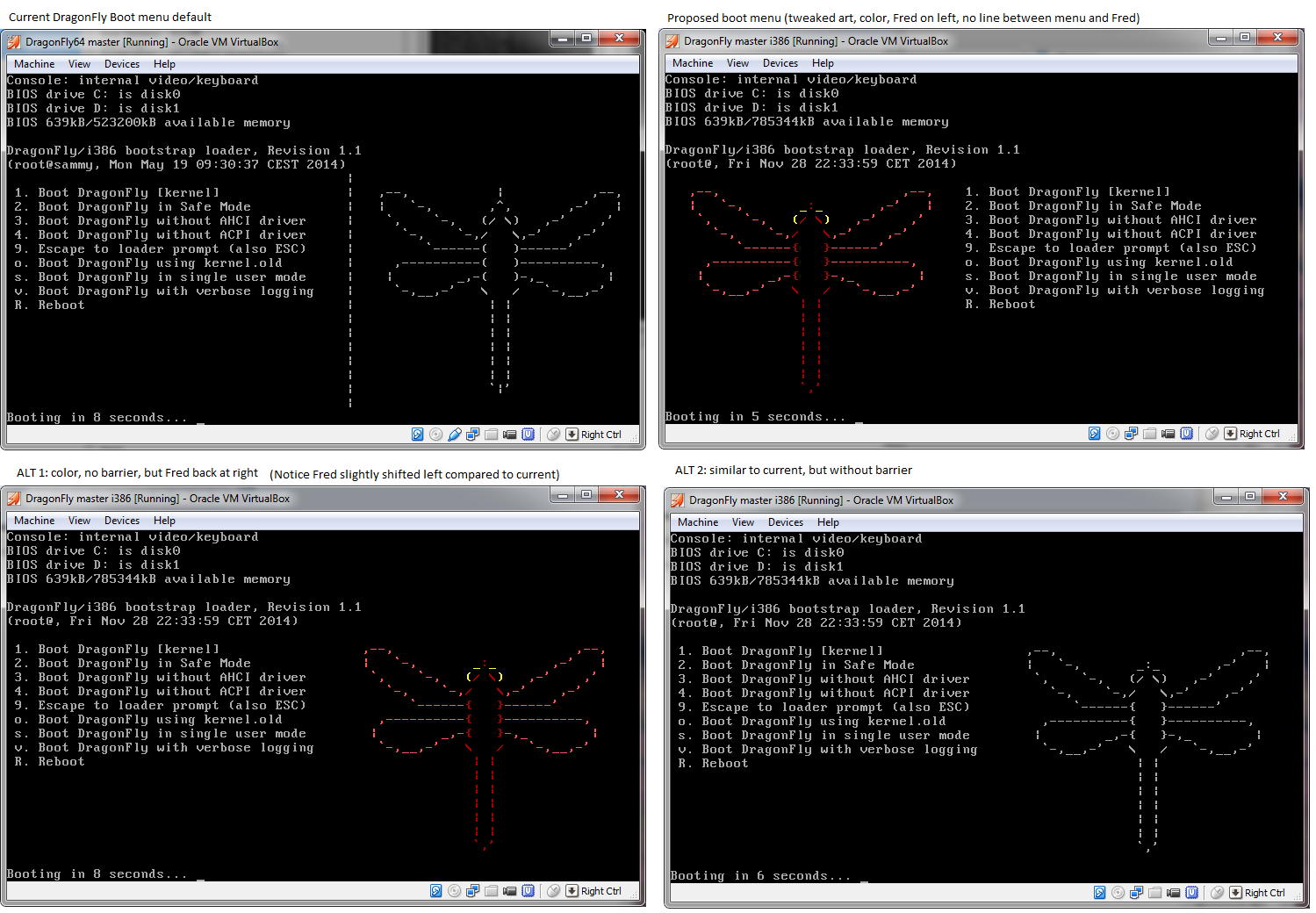Open Help menu in ALT 2 window
The height and width of the screenshot is (913, 1316).
coord(827,522)
